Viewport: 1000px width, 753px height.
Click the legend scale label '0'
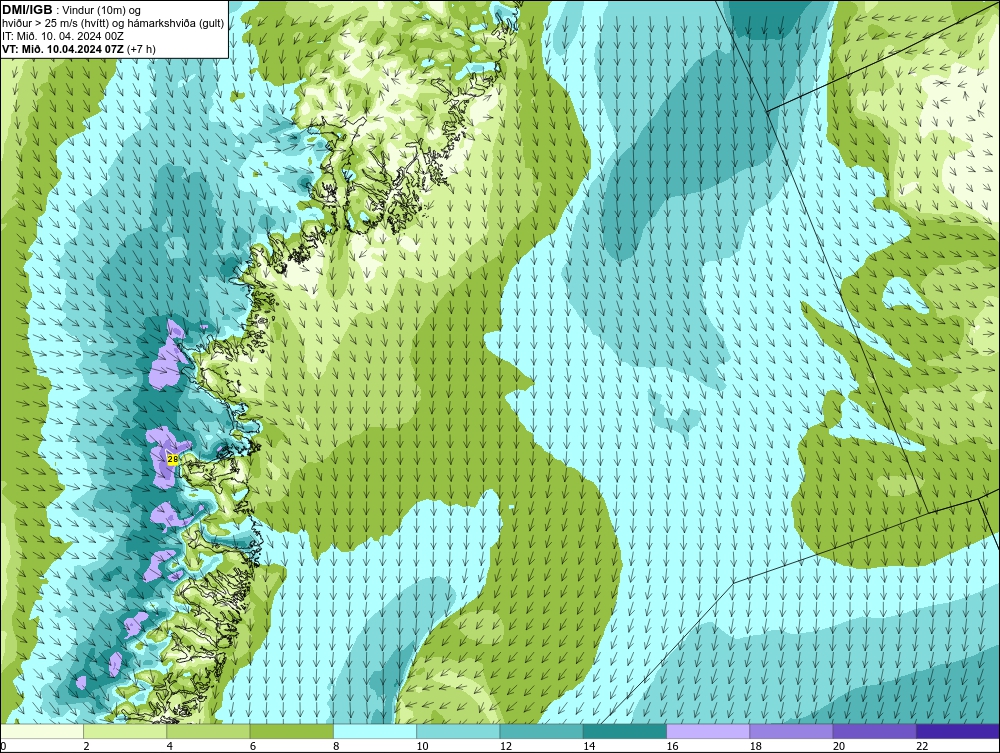click(3, 747)
